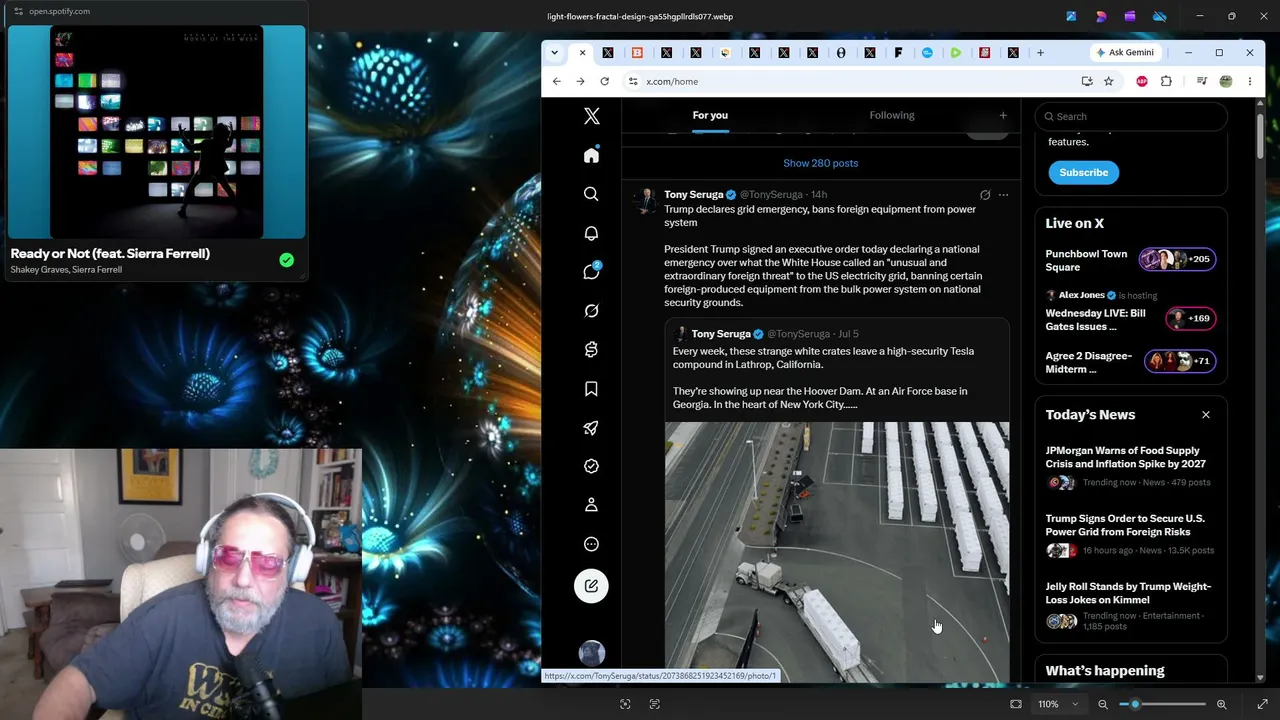Open Grok icon in X sidebar
The width and height of the screenshot is (1280, 720).
pyautogui.click(x=591, y=311)
